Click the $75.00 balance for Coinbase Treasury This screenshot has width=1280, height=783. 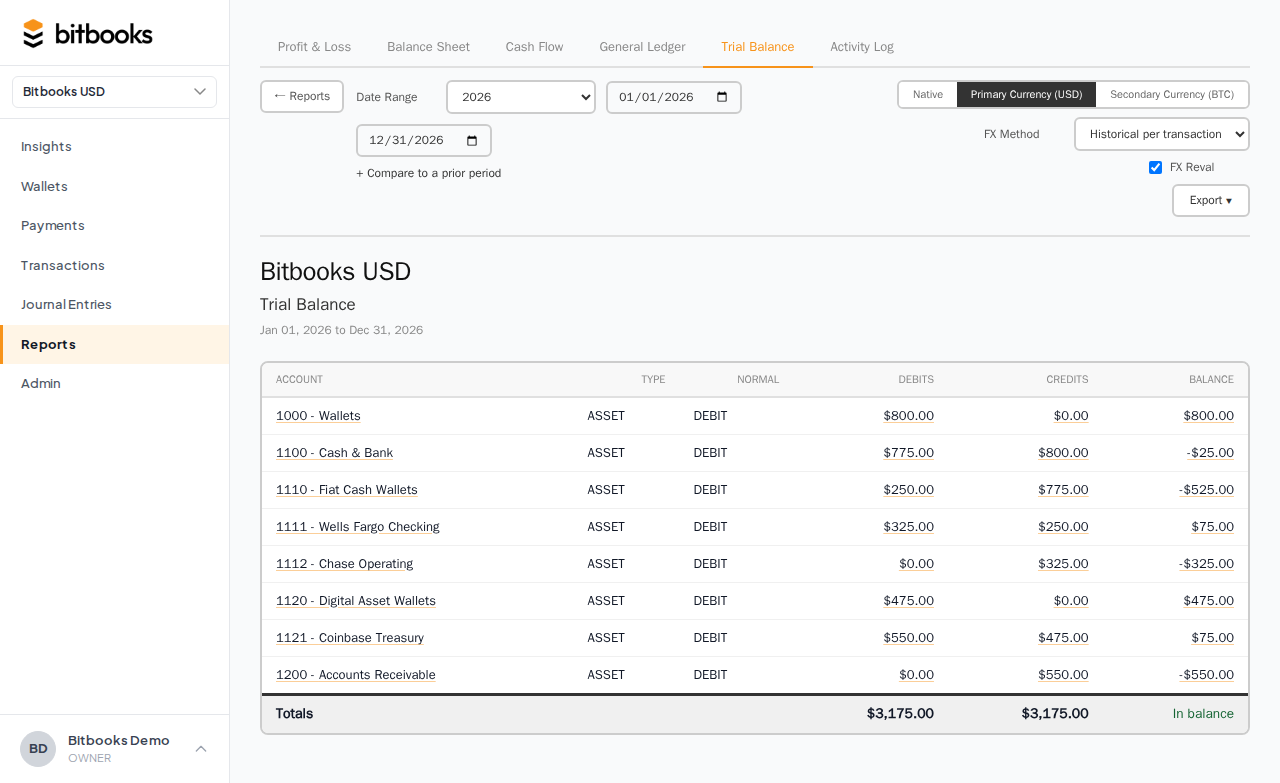tap(1212, 638)
